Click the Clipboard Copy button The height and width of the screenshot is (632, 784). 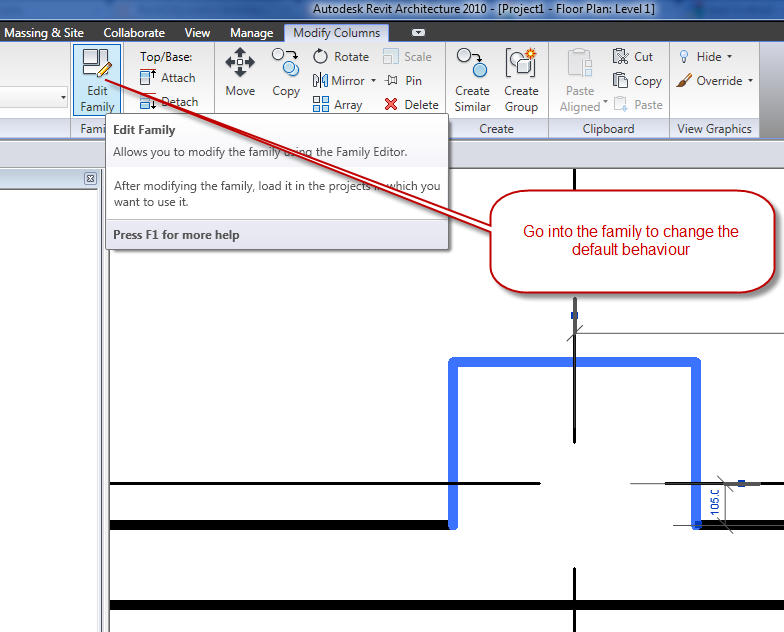637,81
